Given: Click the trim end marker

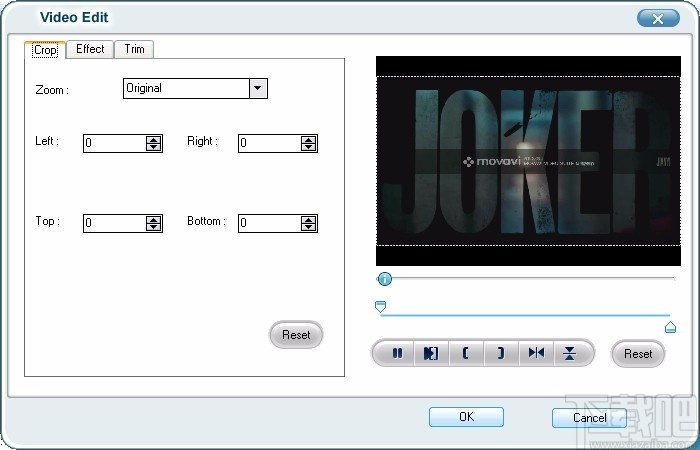Looking at the screenshot, I should 670,327.
